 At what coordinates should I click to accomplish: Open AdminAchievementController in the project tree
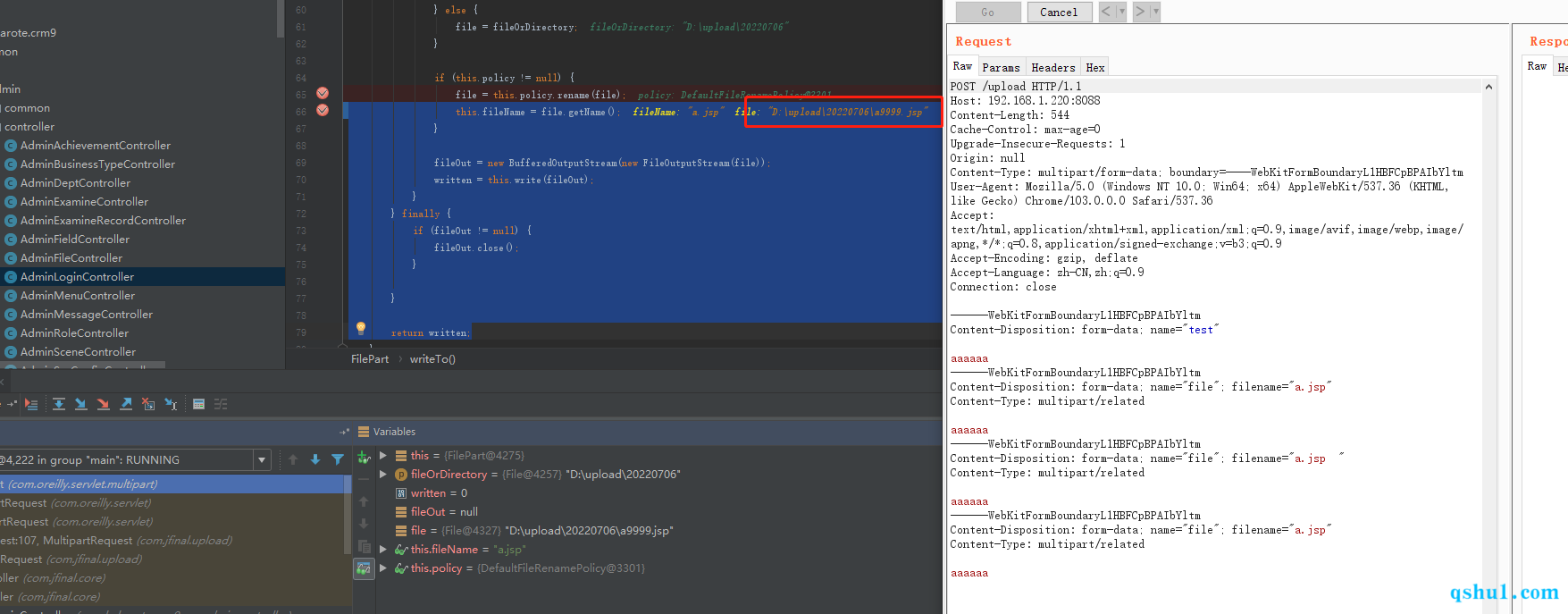pyautogui.click(x=96, y=146)
